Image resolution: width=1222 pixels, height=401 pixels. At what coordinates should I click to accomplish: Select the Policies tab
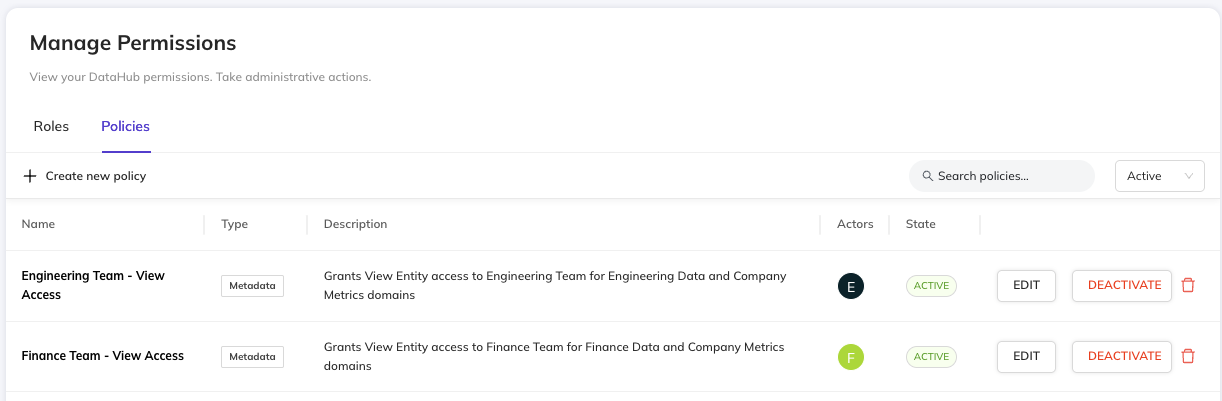(125, 126)
